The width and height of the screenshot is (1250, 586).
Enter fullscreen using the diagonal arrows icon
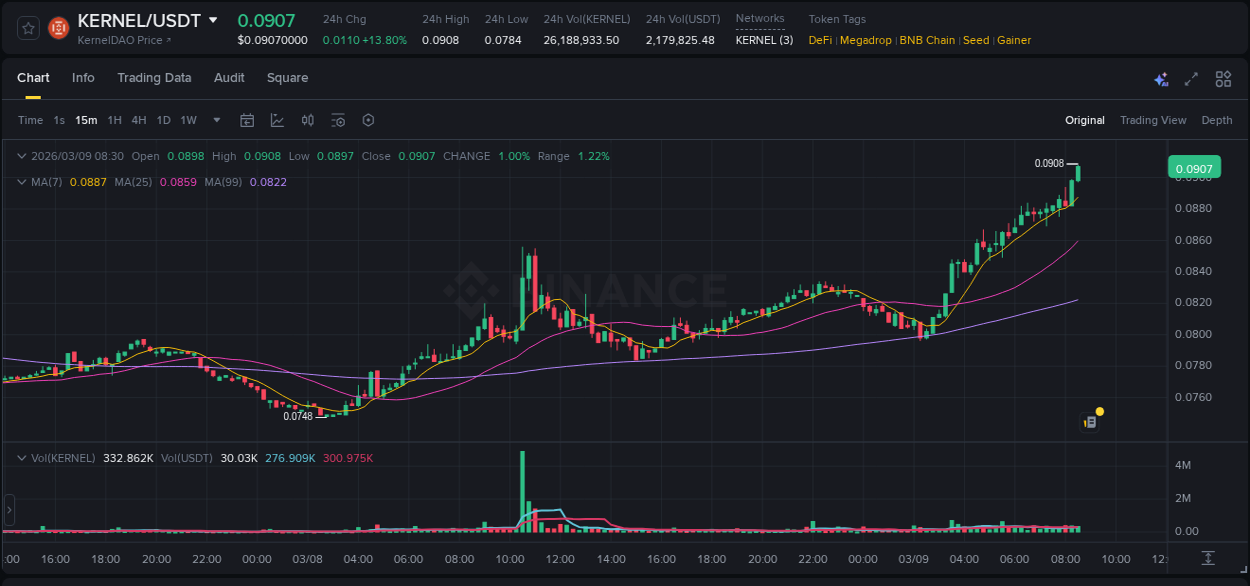[x=1191, y=78]
